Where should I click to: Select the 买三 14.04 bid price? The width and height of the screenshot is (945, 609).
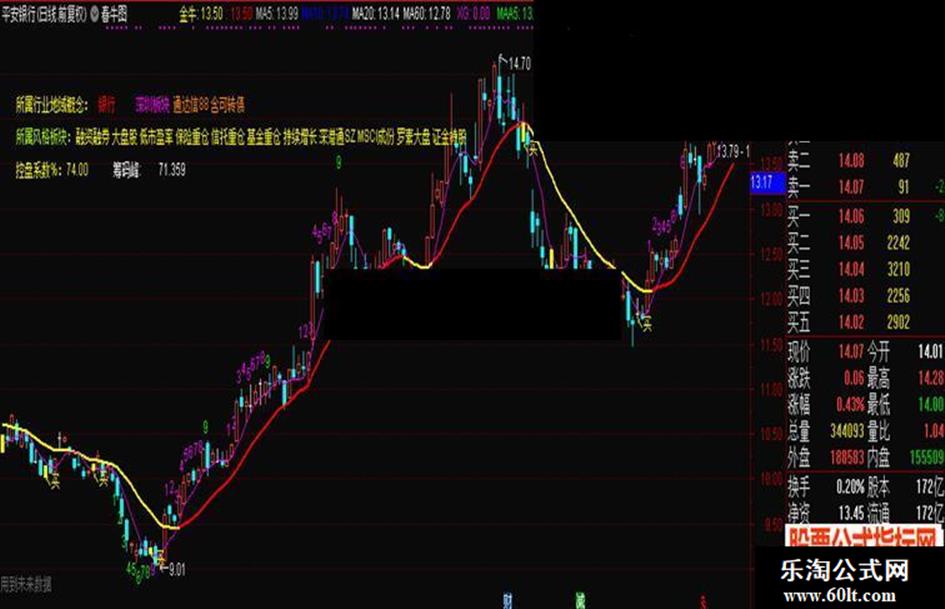[851, 270]
